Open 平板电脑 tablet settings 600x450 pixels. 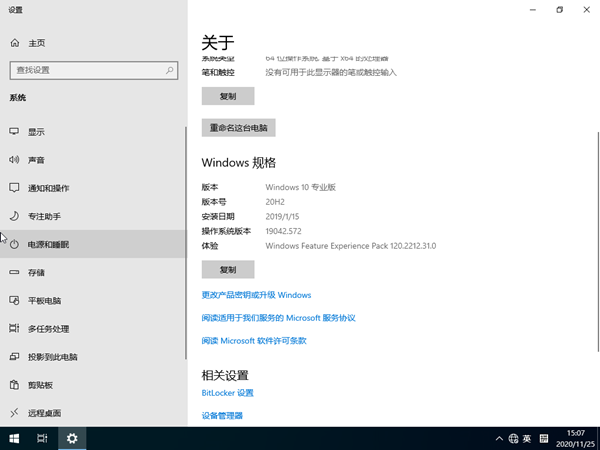click(44, 300)
